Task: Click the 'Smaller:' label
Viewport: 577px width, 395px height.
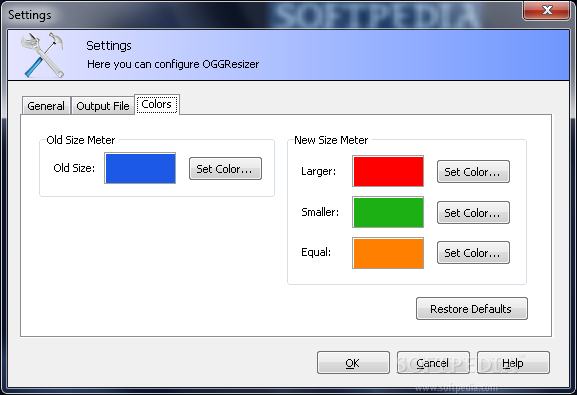Action: 320,212
